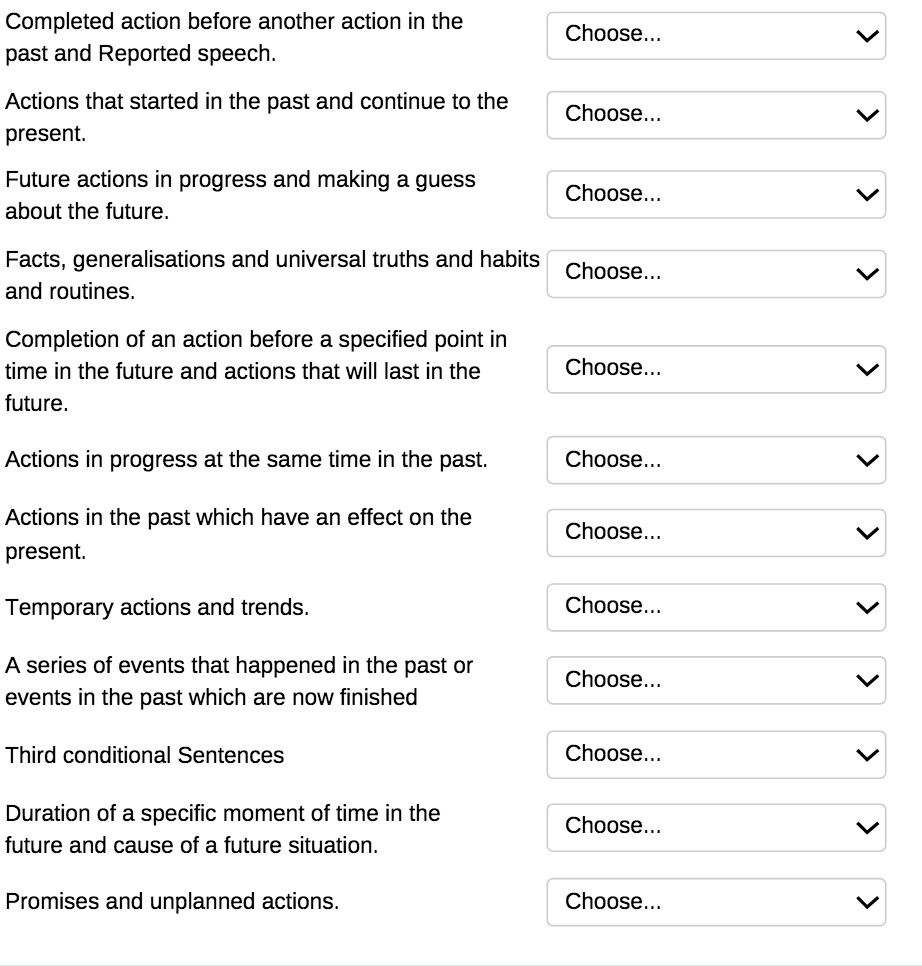Open the dropdown for 'Promises and unplanned actions'
This screenshot has width=922, height=966.
click(x=715, y=902)
